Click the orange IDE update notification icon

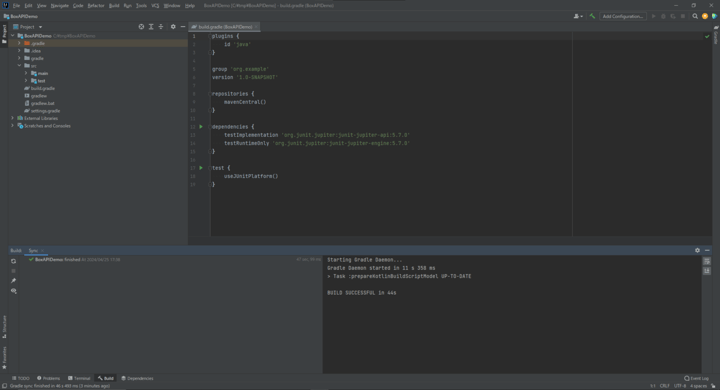pos(705,16)
